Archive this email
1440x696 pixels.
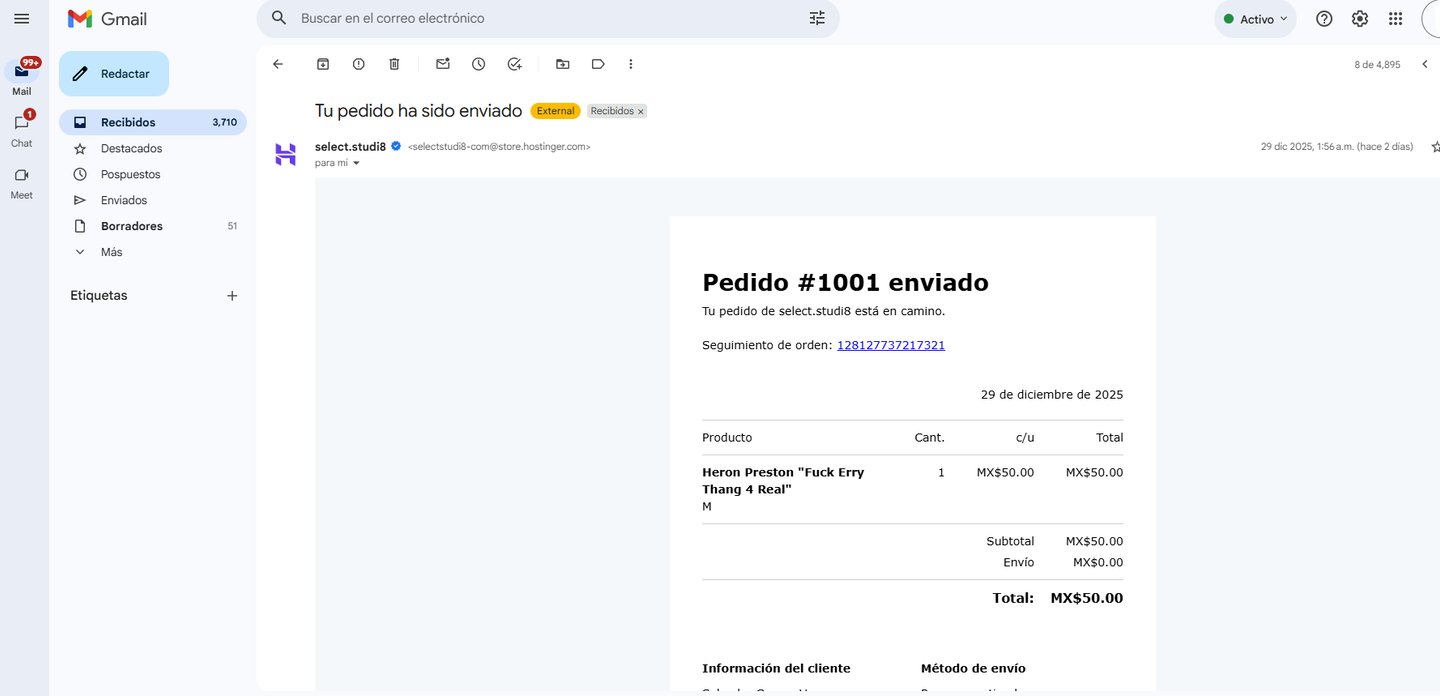[323, 64]
